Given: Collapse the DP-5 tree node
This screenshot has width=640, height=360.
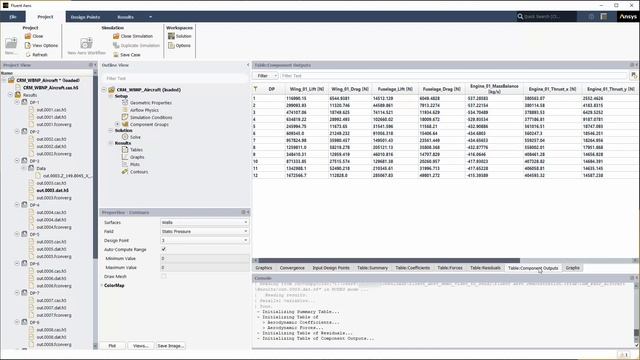Looking at the screenshot, I should [x=17, y=234].
